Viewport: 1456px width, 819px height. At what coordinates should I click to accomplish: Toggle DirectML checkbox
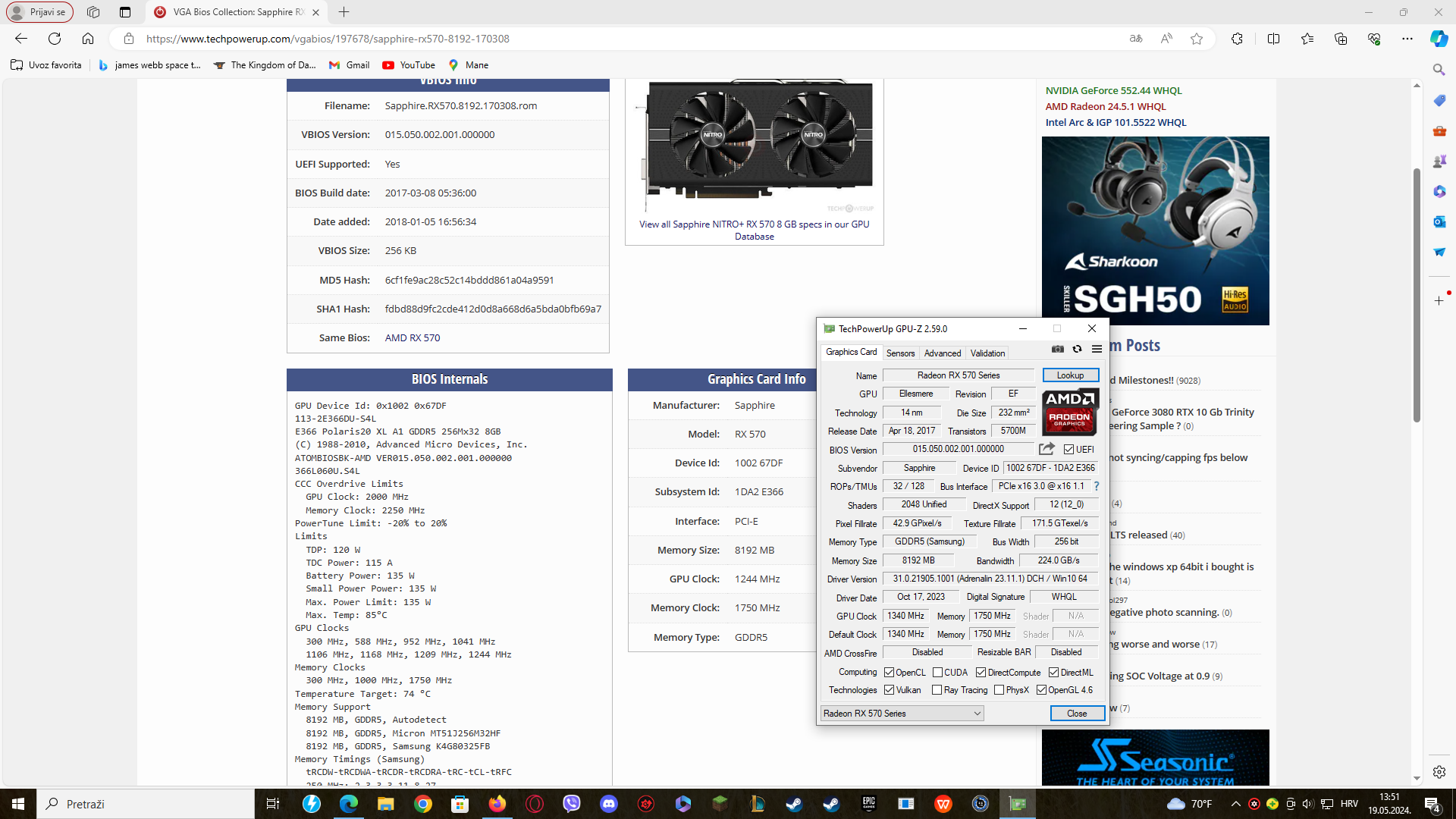pos(1053,673)
